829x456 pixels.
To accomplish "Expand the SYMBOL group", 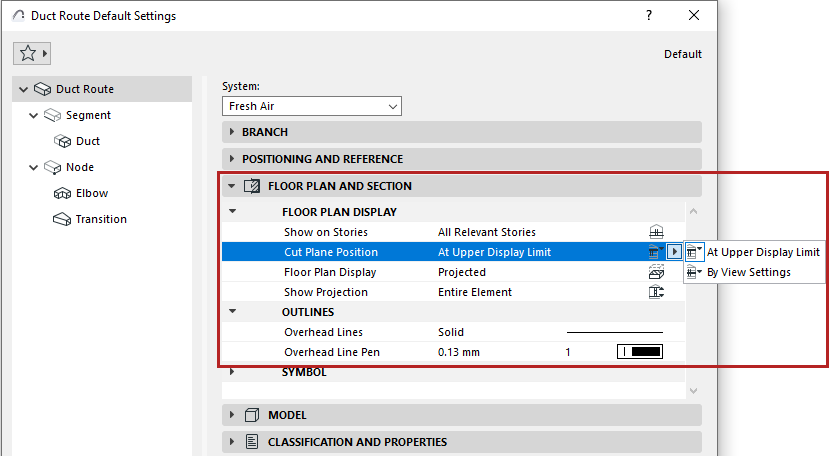I will 232,372.
